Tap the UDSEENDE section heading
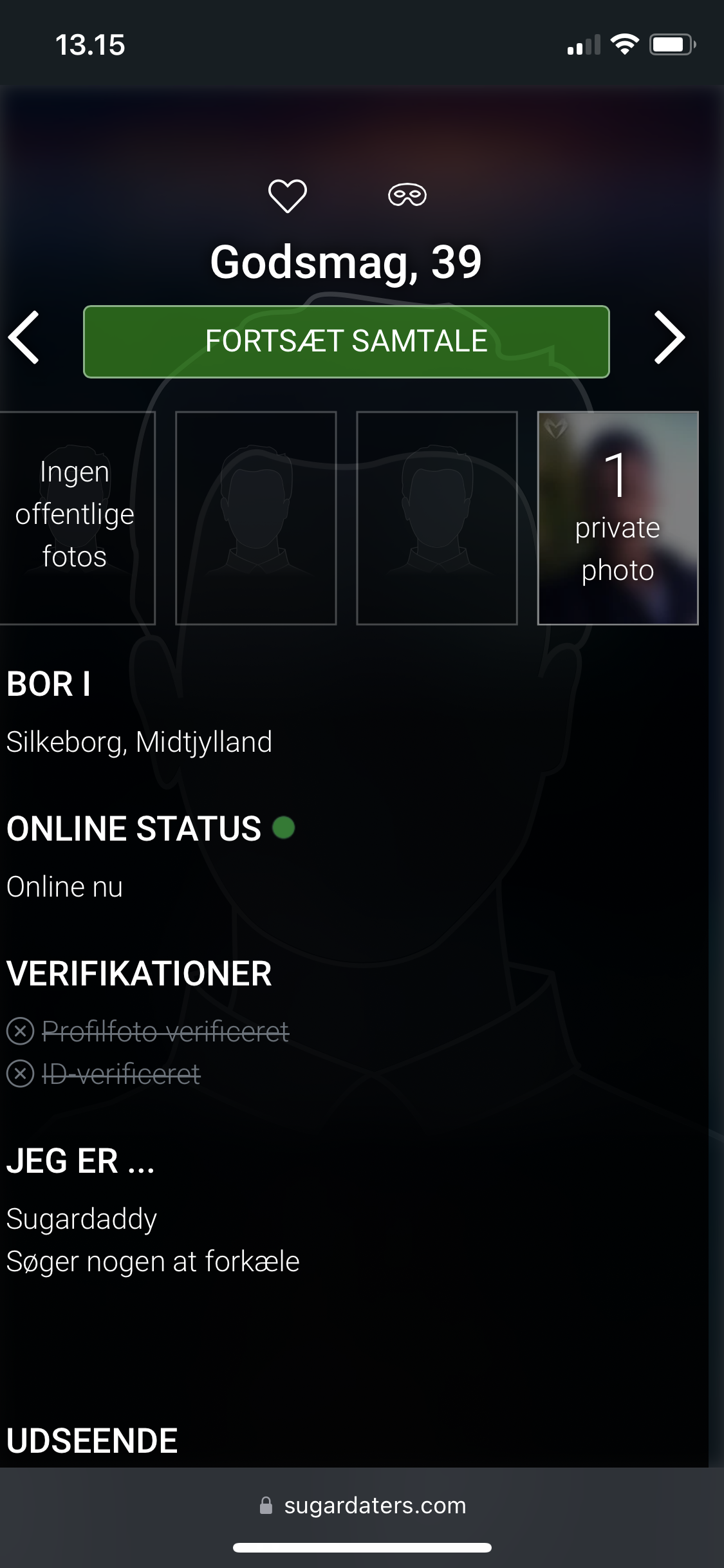 click(92, 1441)
